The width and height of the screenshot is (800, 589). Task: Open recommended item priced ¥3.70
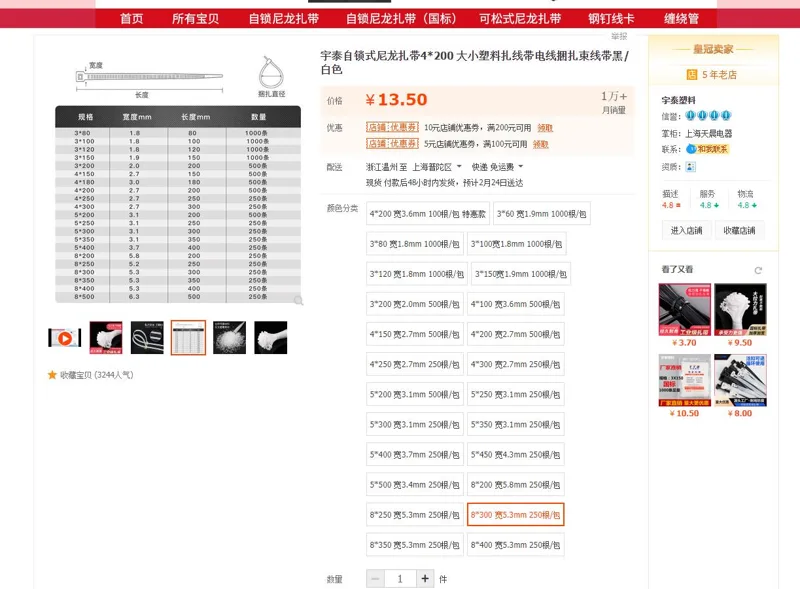(x=685, y=310)
